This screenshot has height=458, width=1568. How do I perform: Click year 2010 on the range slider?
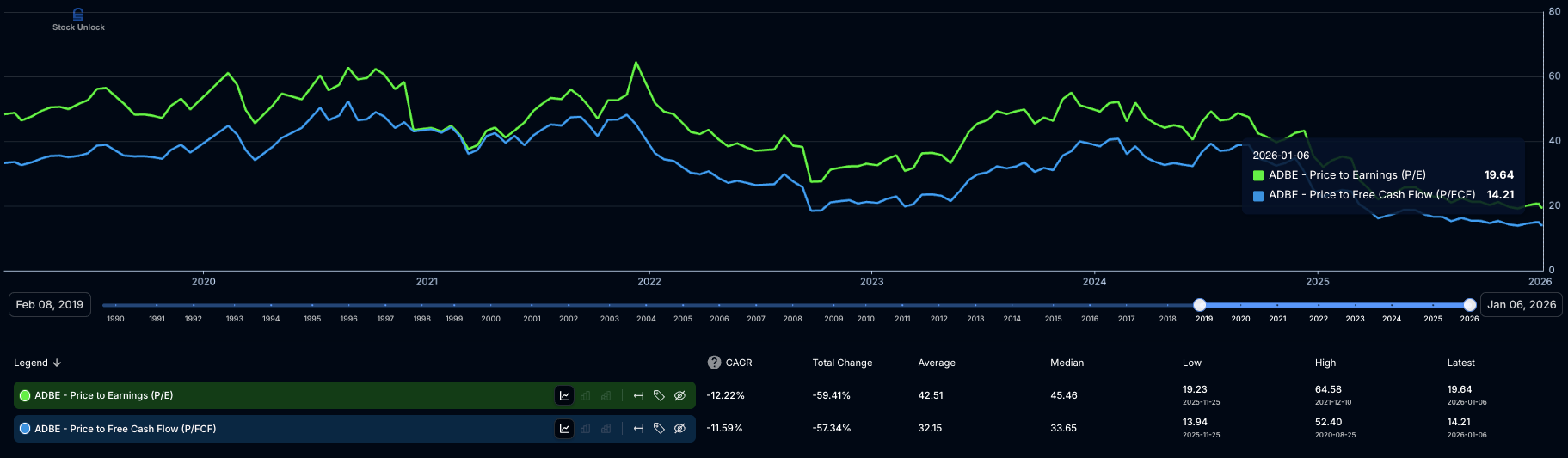866,319
